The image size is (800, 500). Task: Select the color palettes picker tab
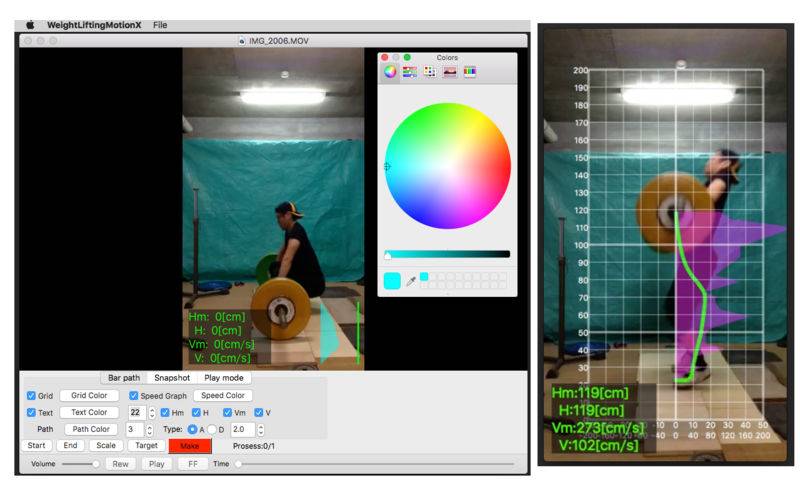point(430,72)
